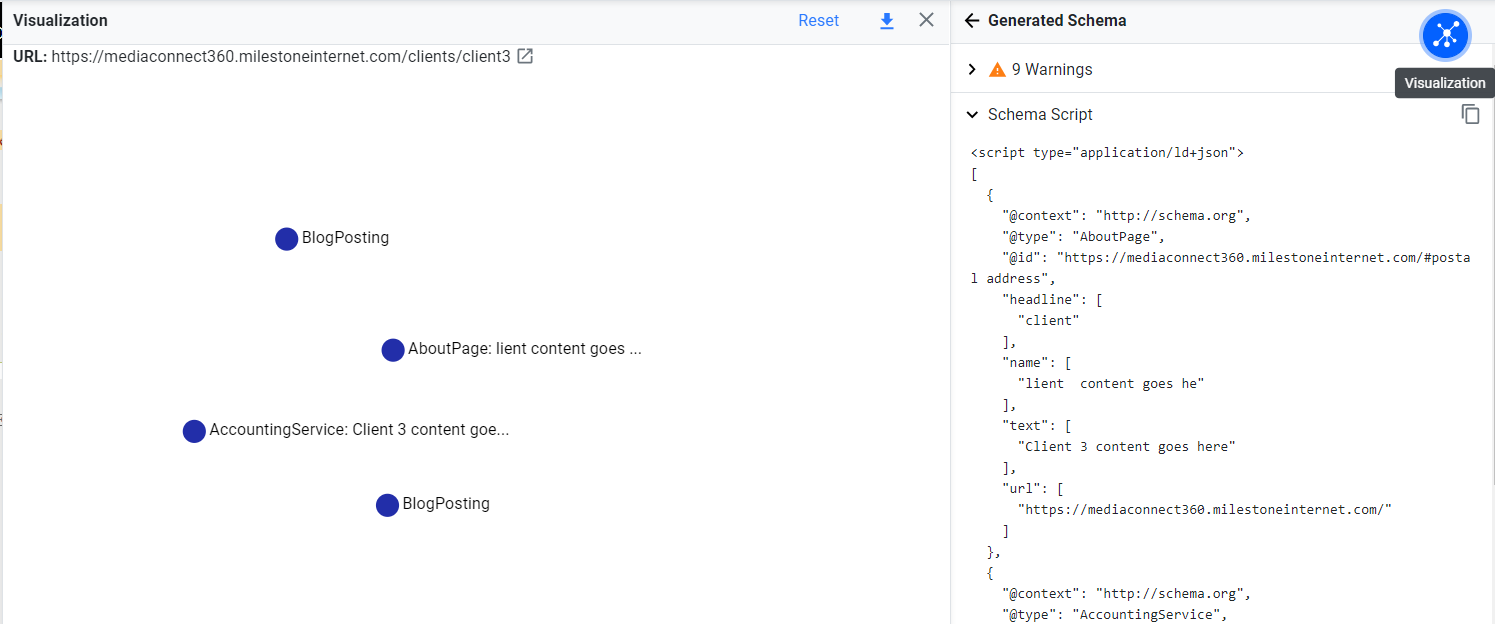The width and height of the screenshot is (1495, 624).
Task: Click the "client" headline value
Action: (1048, 321)
